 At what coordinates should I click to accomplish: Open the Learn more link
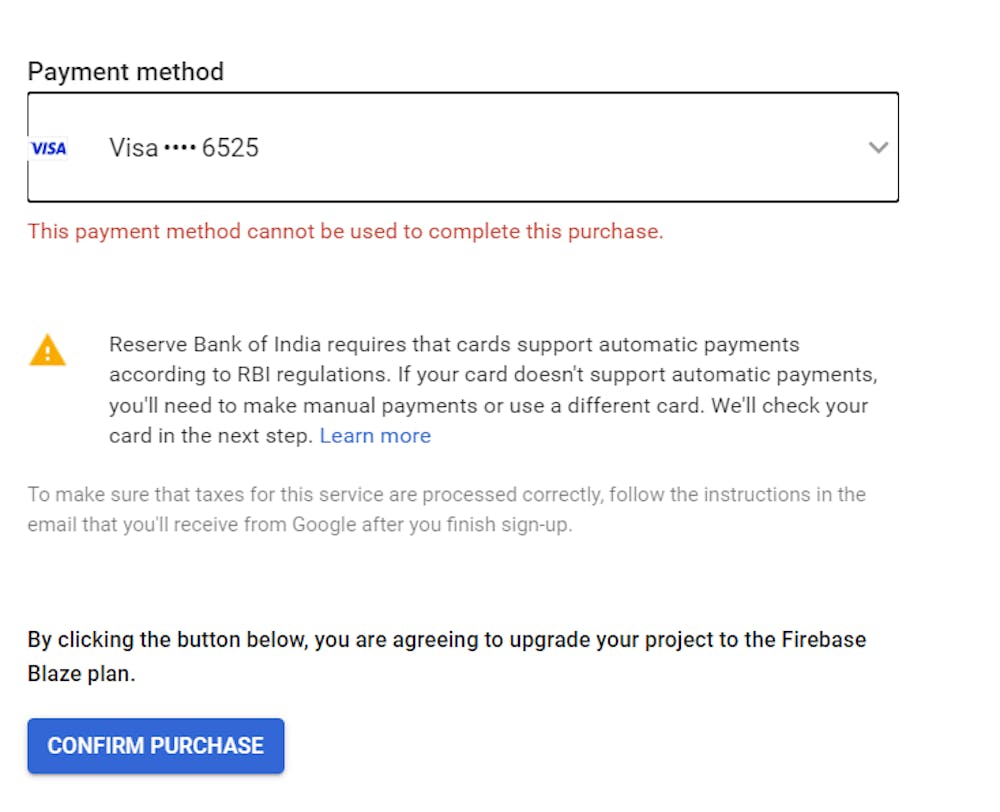tap(375, 436)
